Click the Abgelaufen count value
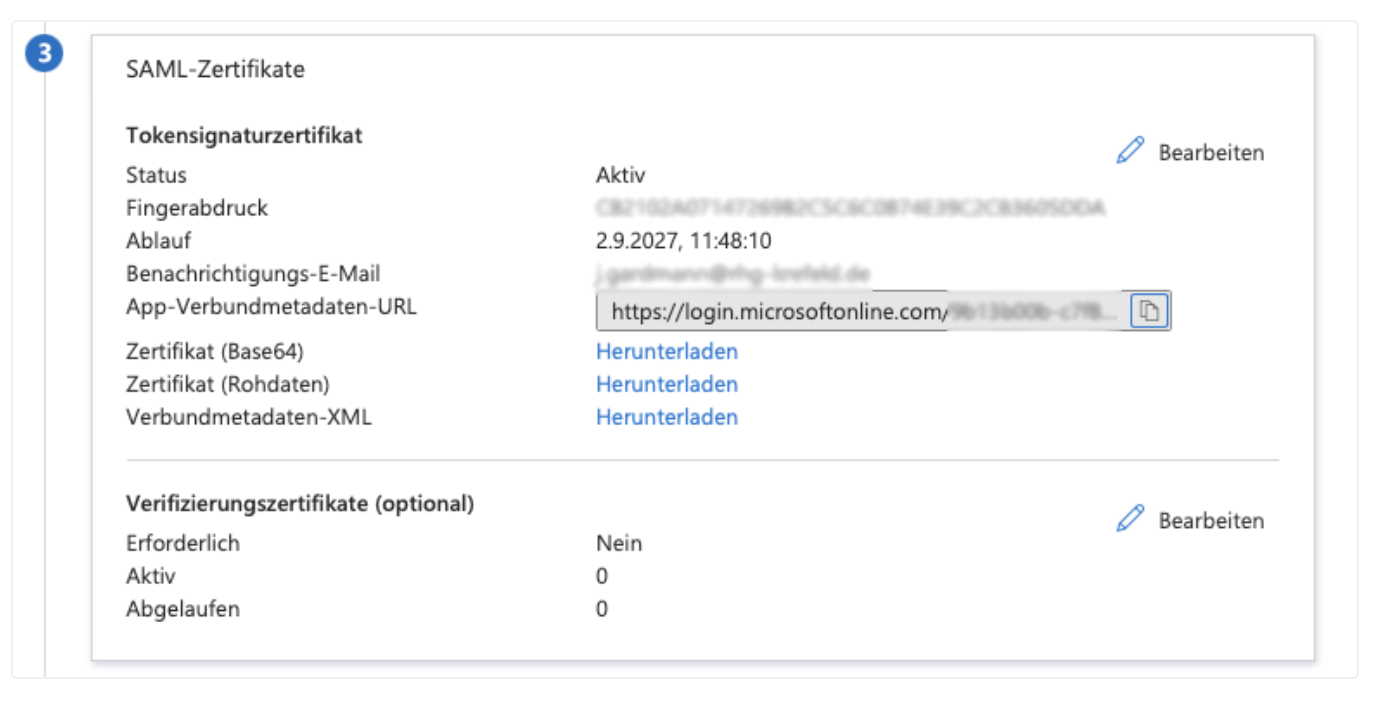Image resolution: width=1384 pixels, height=706 pixels. [x=602, y=609]
